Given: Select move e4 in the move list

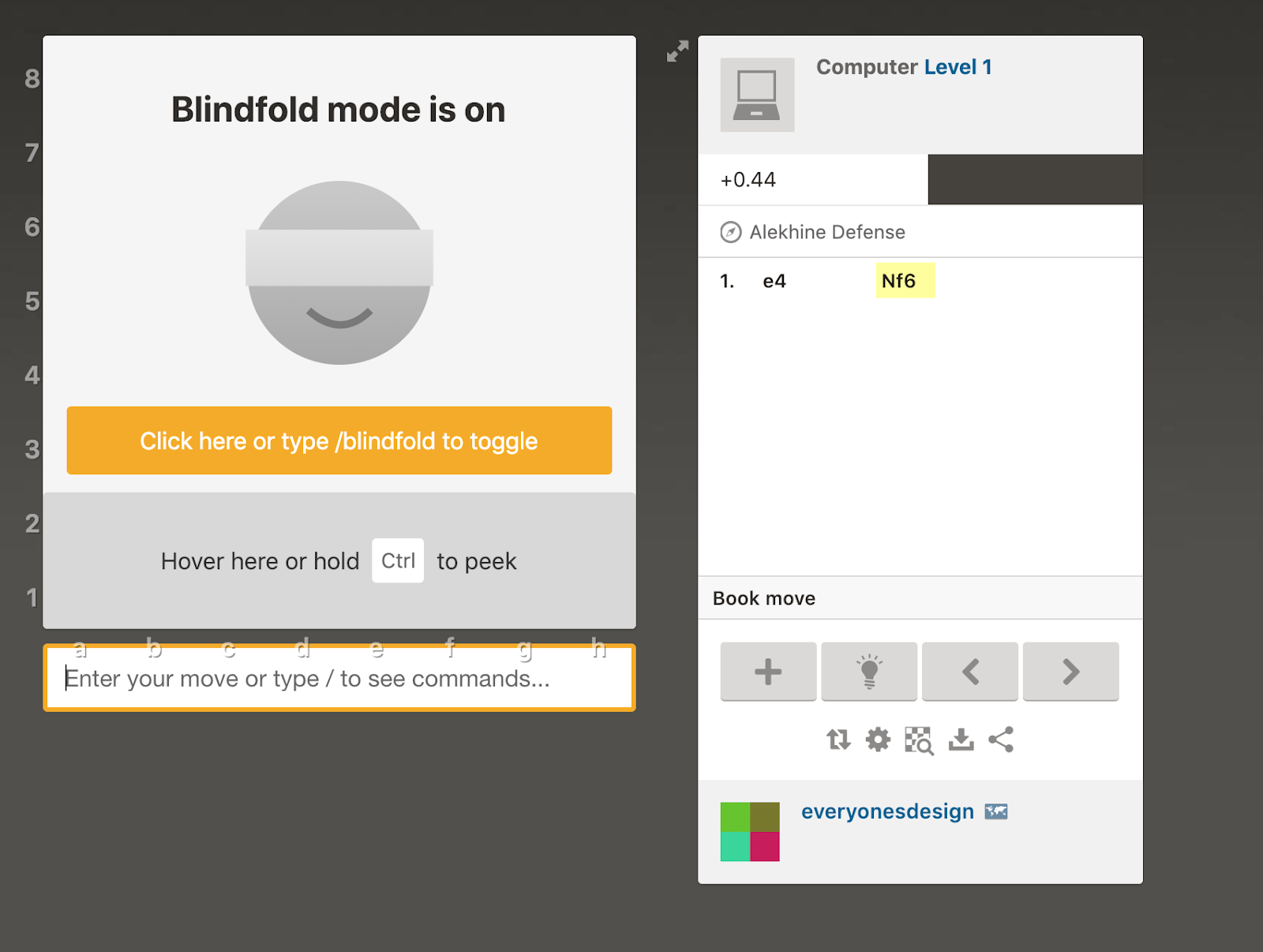Looking at the screenshot, I should (x=774, y=281).
